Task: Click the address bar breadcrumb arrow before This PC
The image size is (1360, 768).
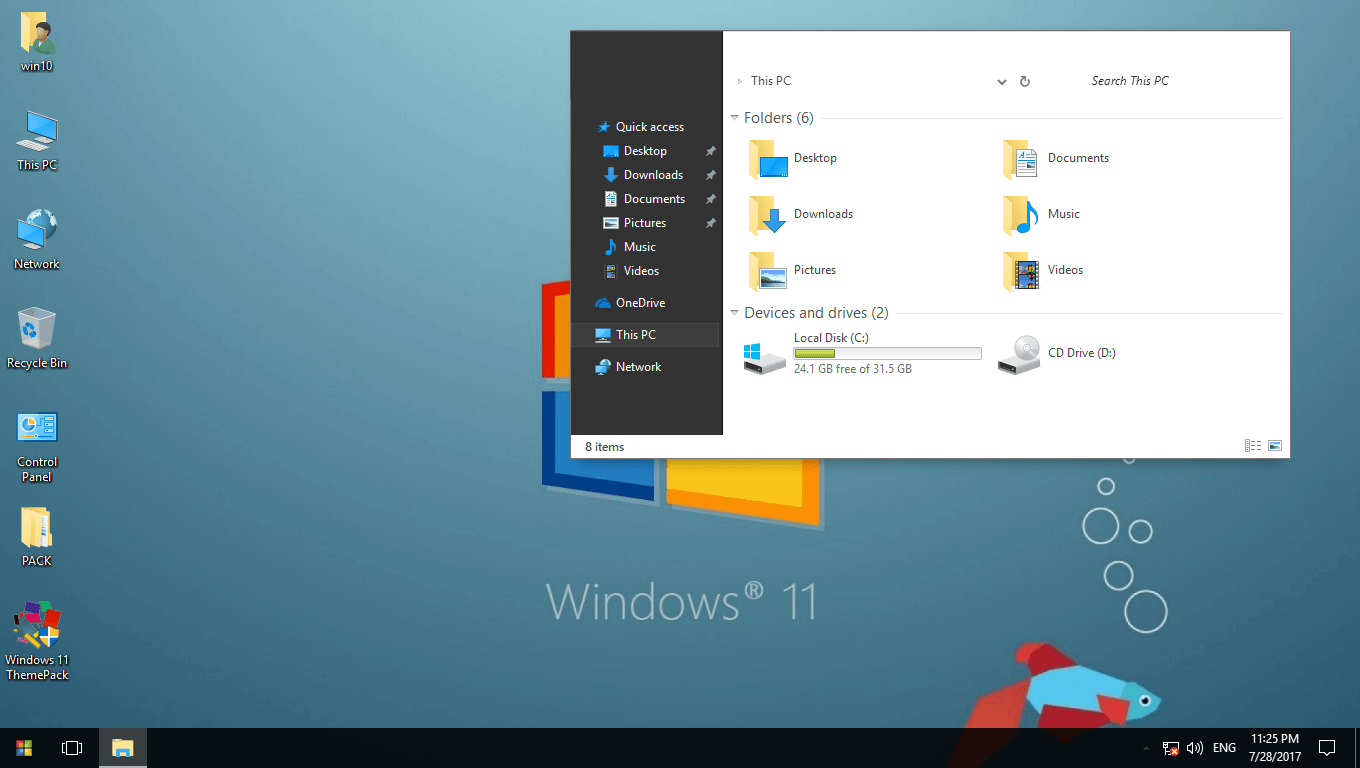Action: click(x=740, y=81)
